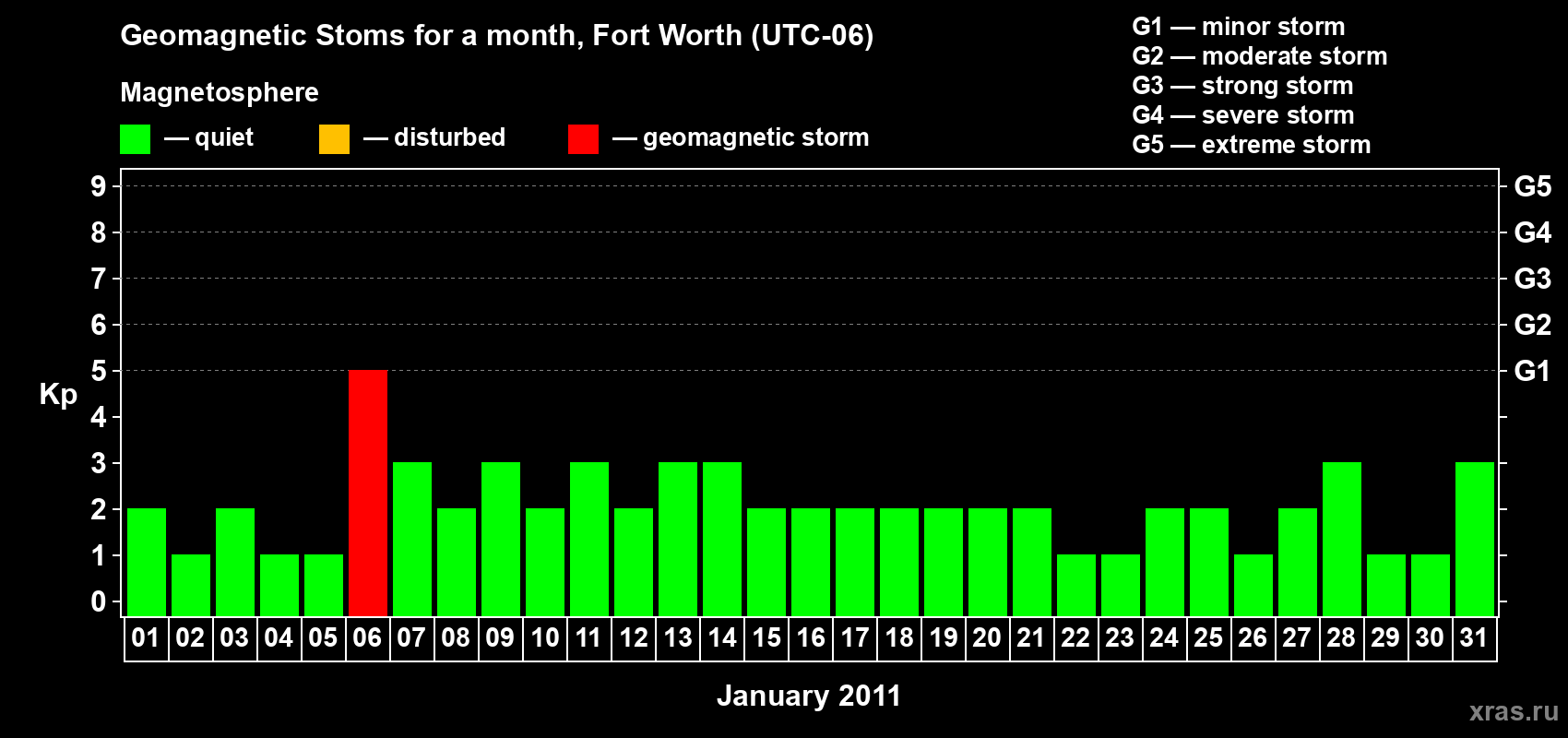Viewport: 1568px width, 738px height.
Task: Click the bar for day 31
Action: [1475, 539]
